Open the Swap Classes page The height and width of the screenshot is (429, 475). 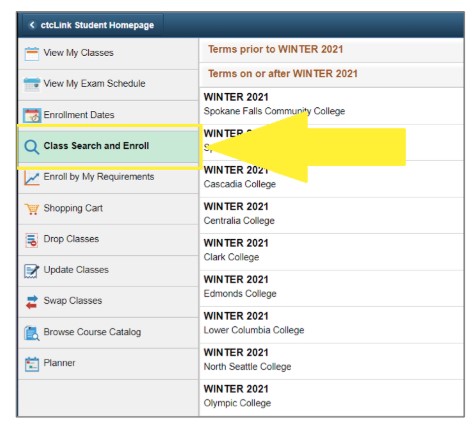(108, 302)
